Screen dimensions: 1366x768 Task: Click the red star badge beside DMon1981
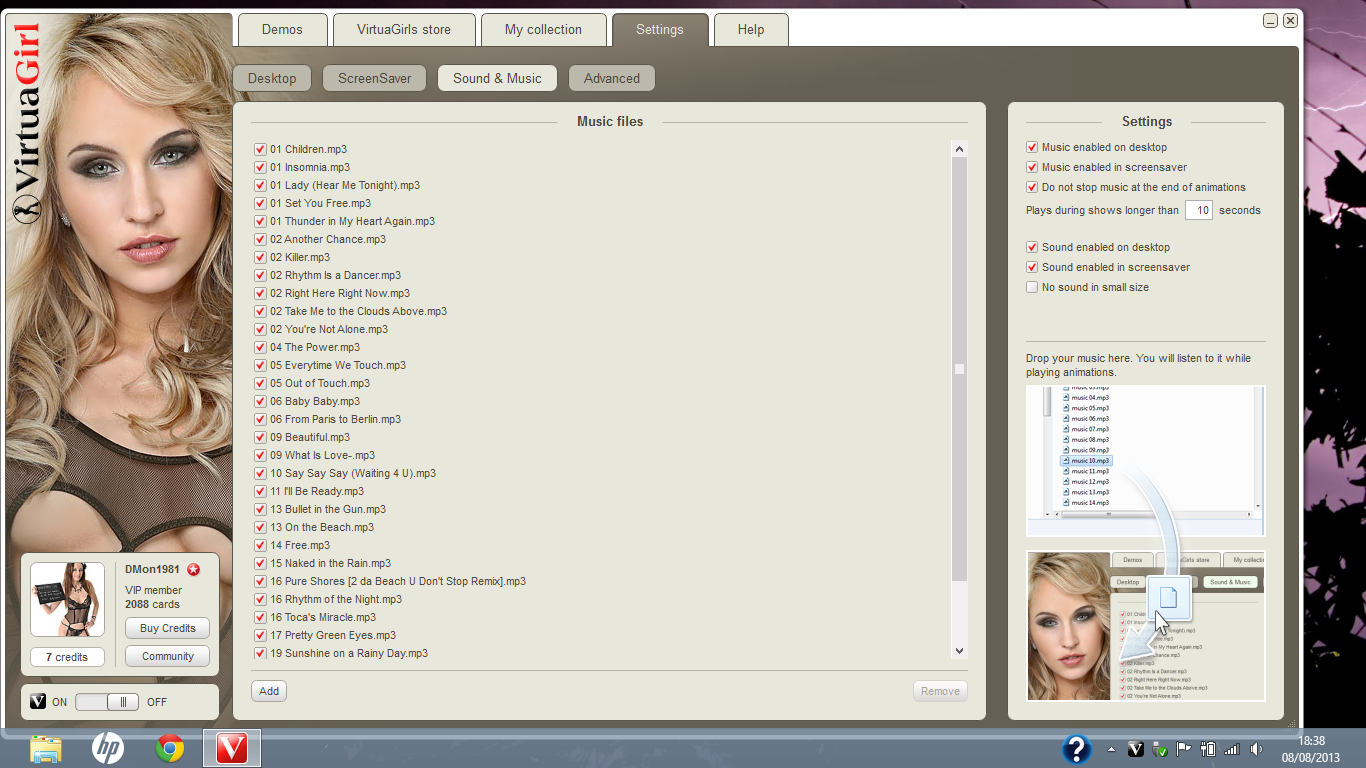(194, 569)
